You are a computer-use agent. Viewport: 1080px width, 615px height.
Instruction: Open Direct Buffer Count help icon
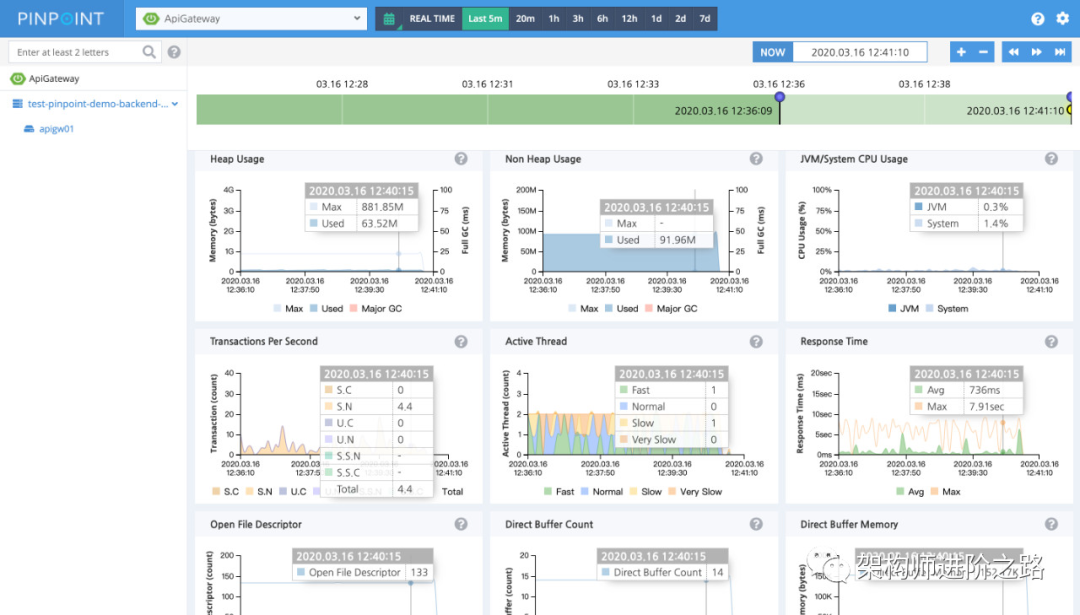coord(756,524)
